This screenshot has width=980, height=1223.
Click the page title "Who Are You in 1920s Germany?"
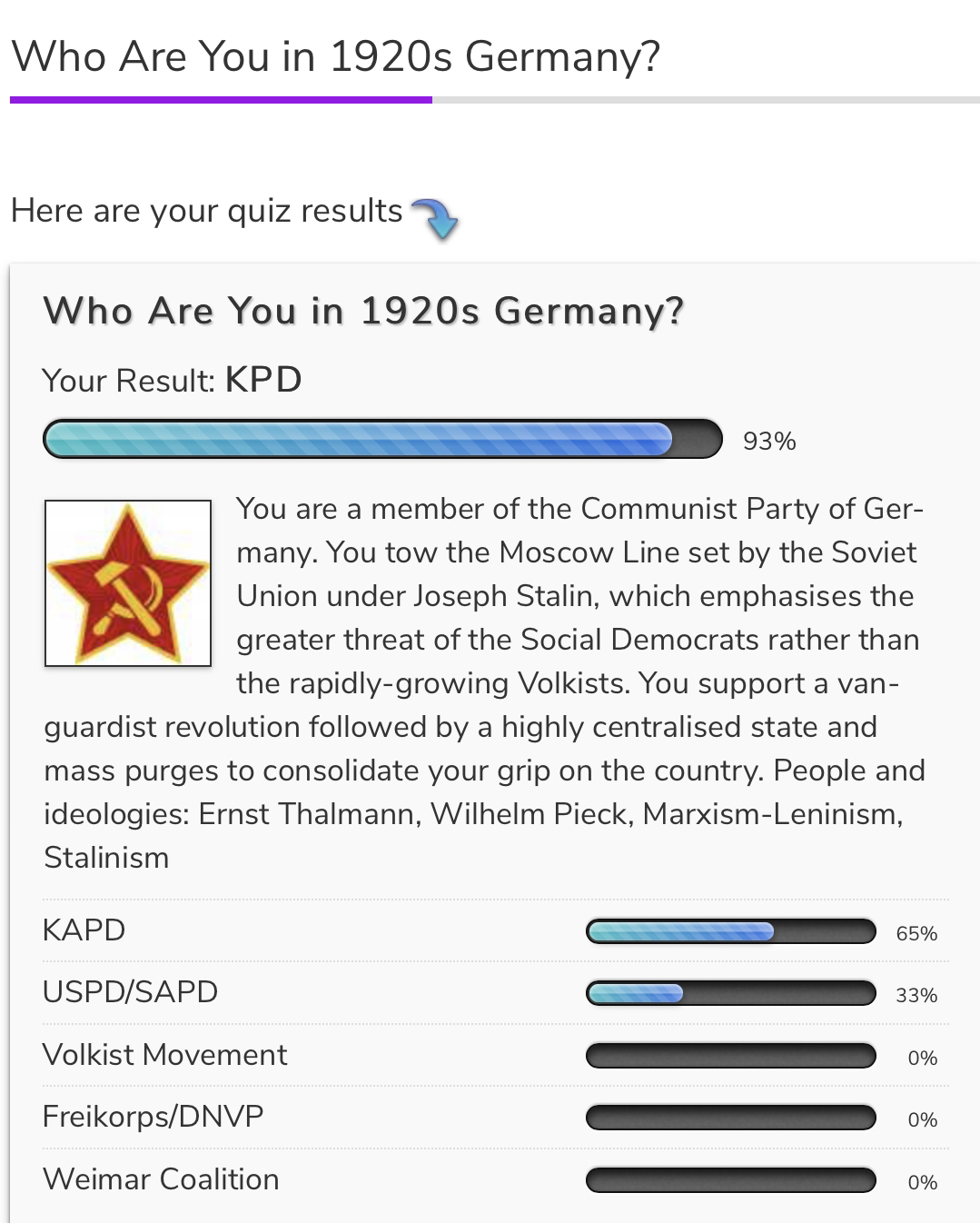point(335,56)
